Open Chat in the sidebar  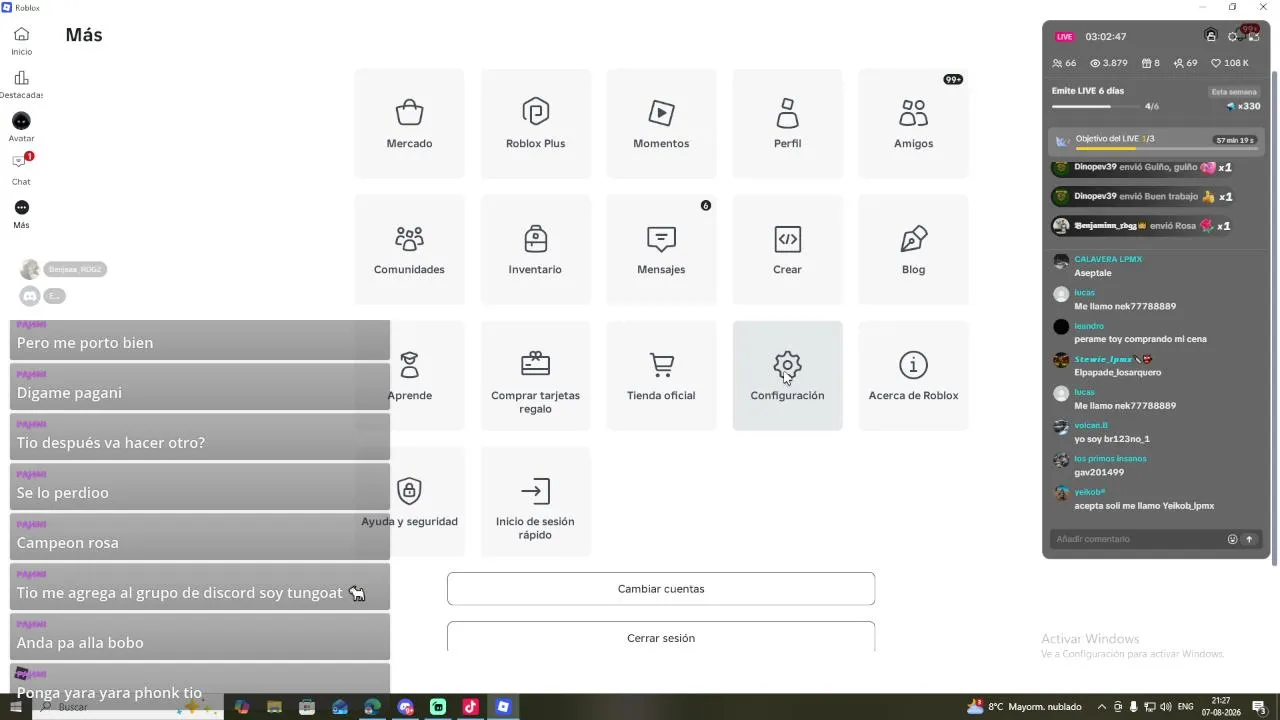tap(21, 170)
